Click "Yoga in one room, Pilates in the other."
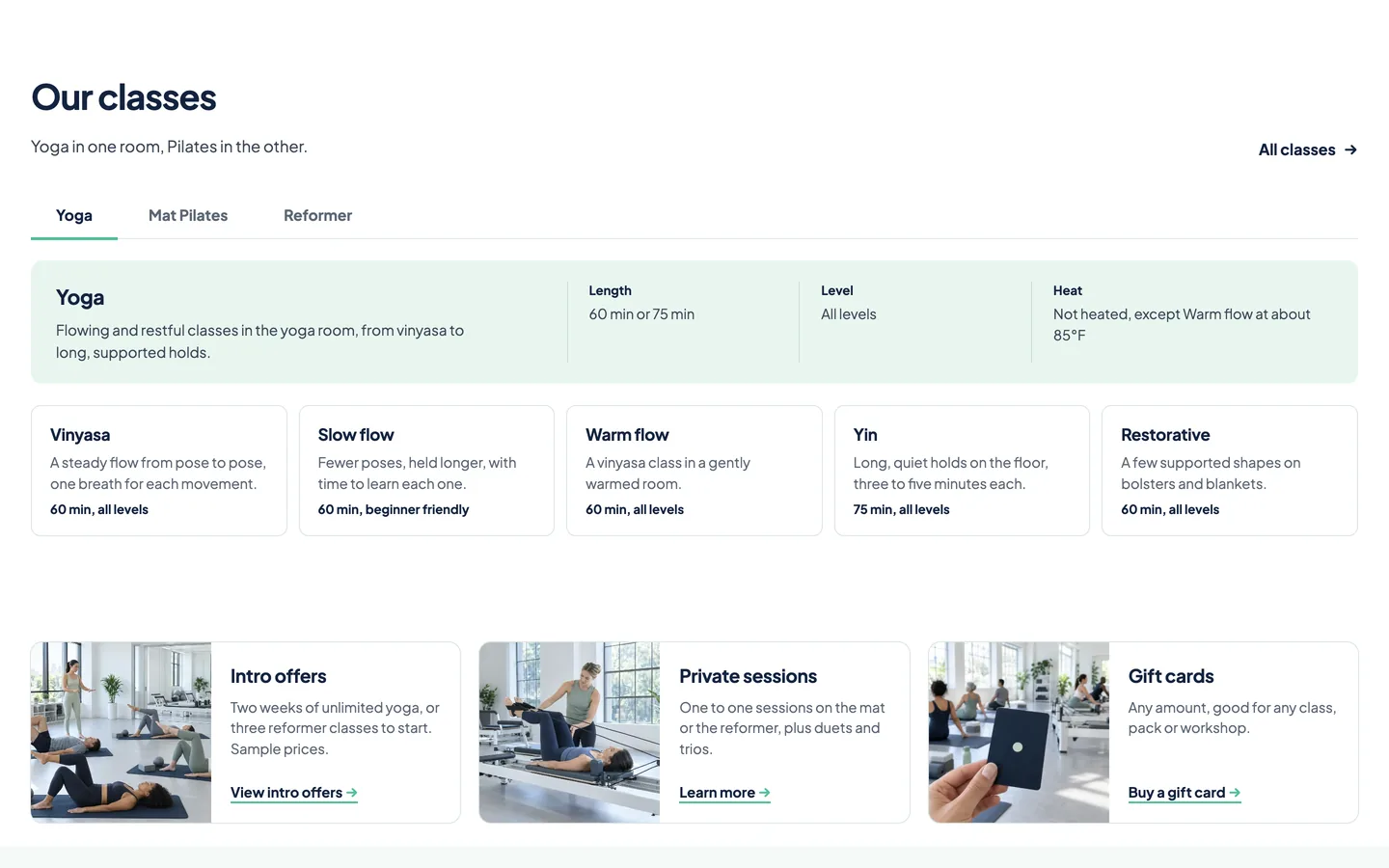The height and width of the screenshot is (868, 1389). [169, 147]
